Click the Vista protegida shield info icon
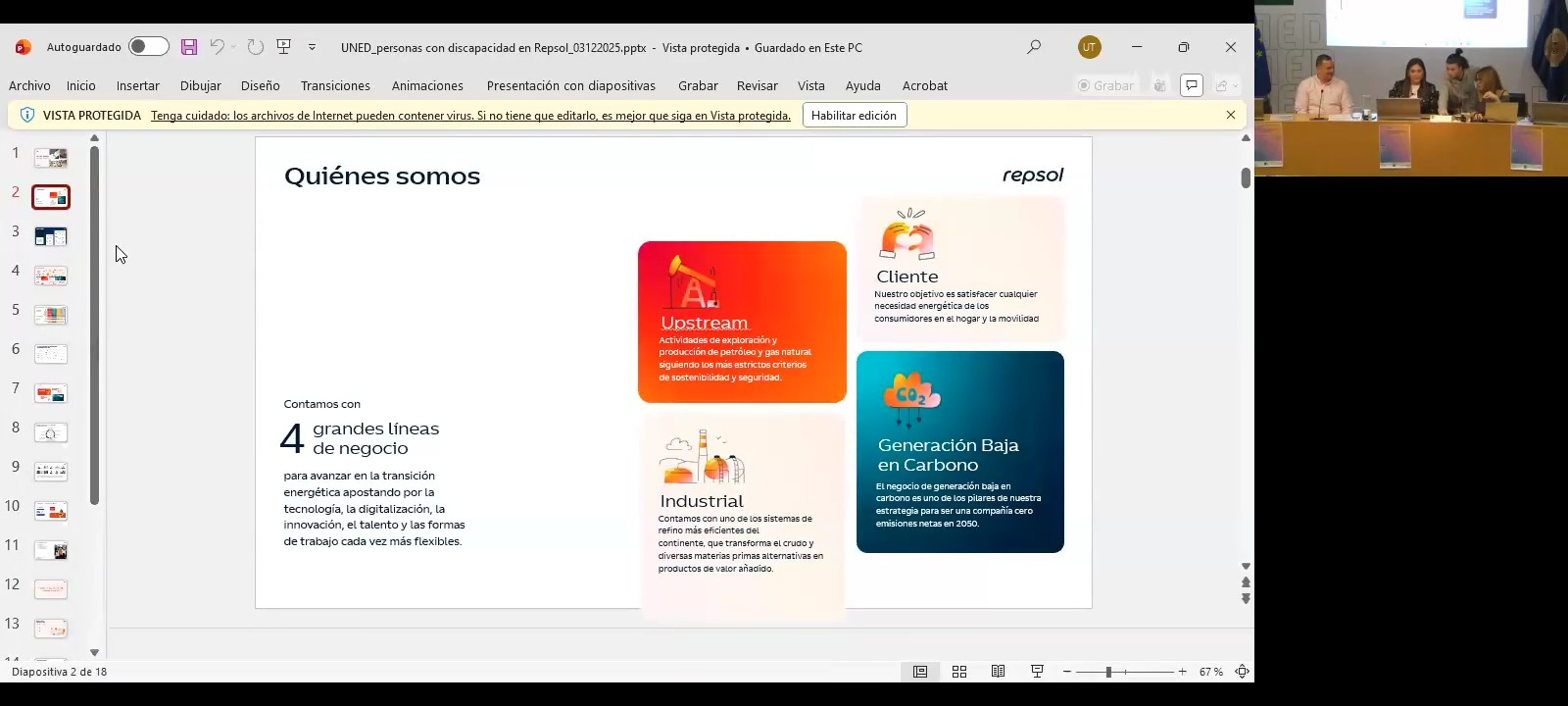The height and width of the screenshot is (706, 1568). [x=27, y=115]
